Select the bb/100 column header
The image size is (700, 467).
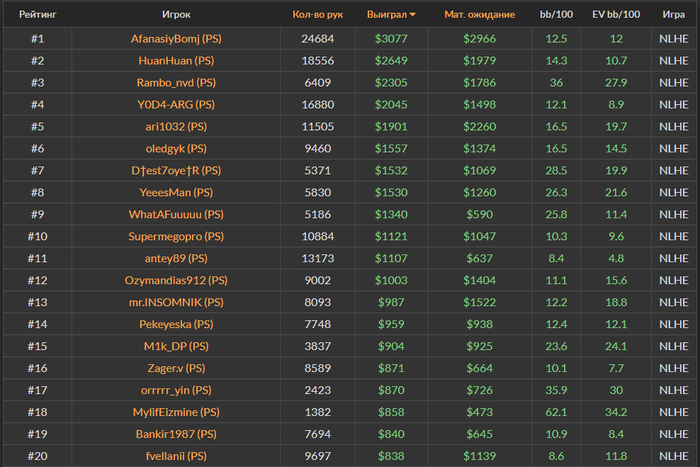point(557,15)
